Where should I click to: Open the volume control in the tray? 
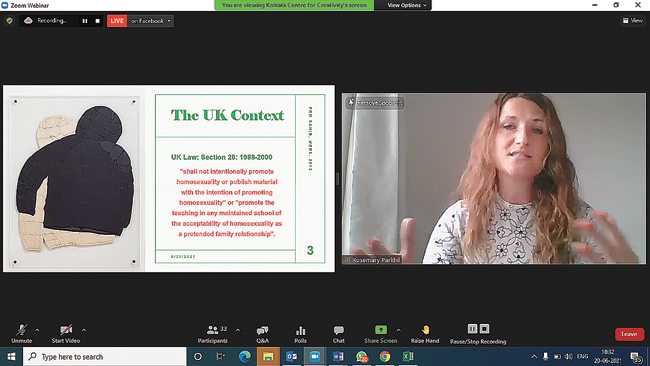click(569, 356)
